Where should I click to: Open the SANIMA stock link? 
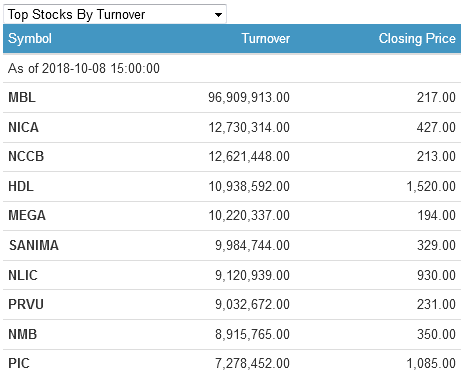tap(34, 245)
